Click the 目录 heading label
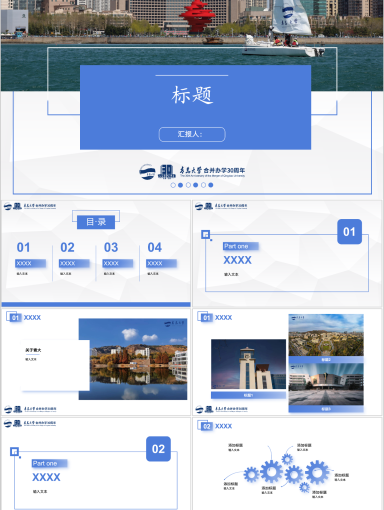This screenshot has height=510, width=384. (x=96, y=222)
